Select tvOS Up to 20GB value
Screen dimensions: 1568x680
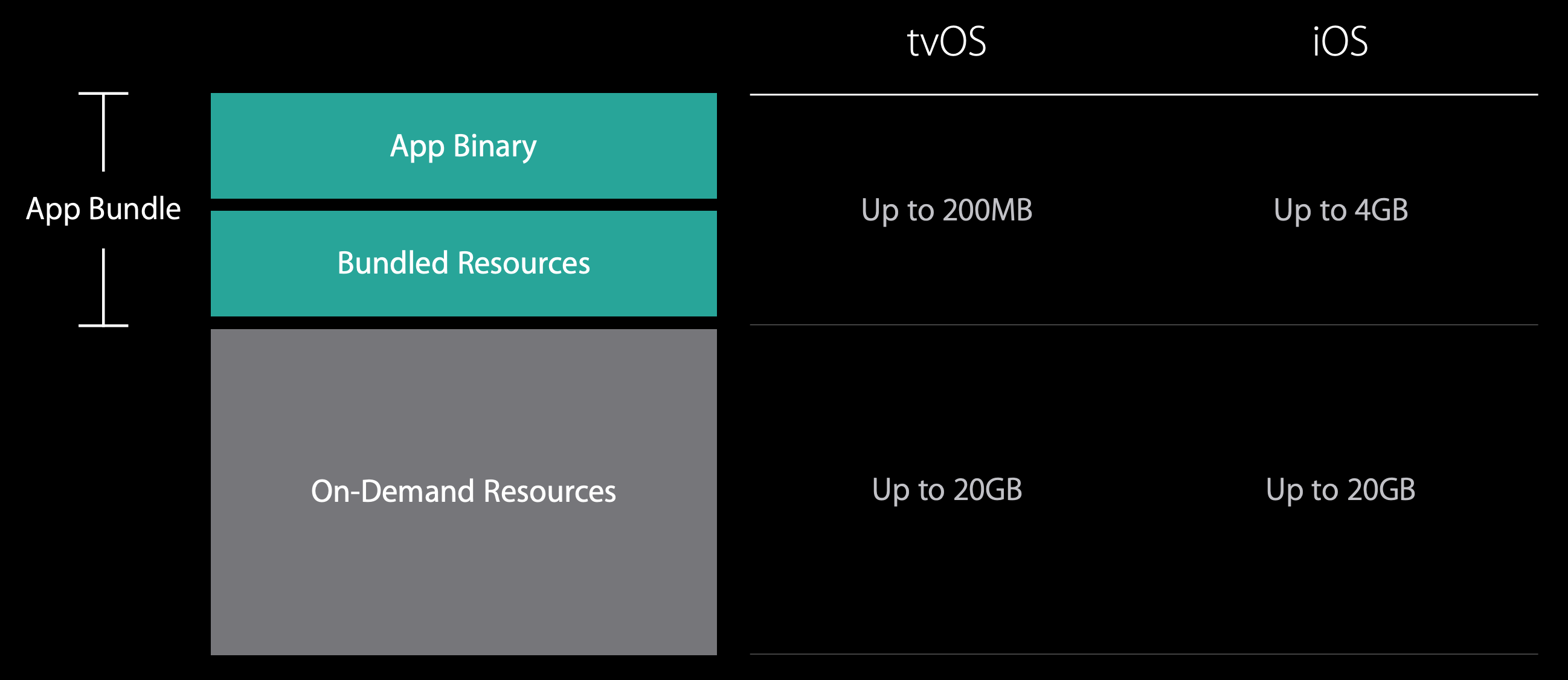[946, 490]
